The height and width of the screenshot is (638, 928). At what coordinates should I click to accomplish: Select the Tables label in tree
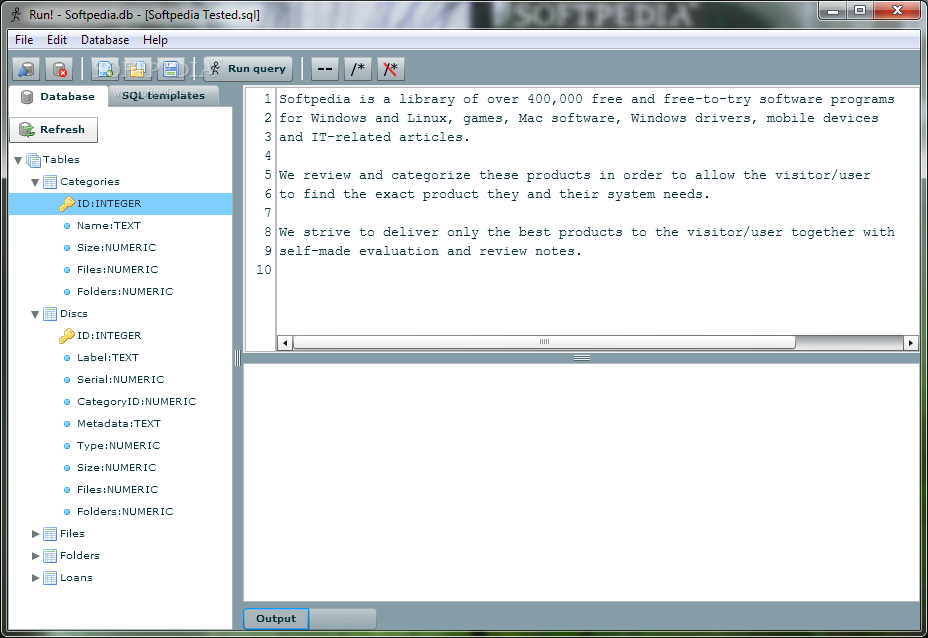tap(61, 160)
